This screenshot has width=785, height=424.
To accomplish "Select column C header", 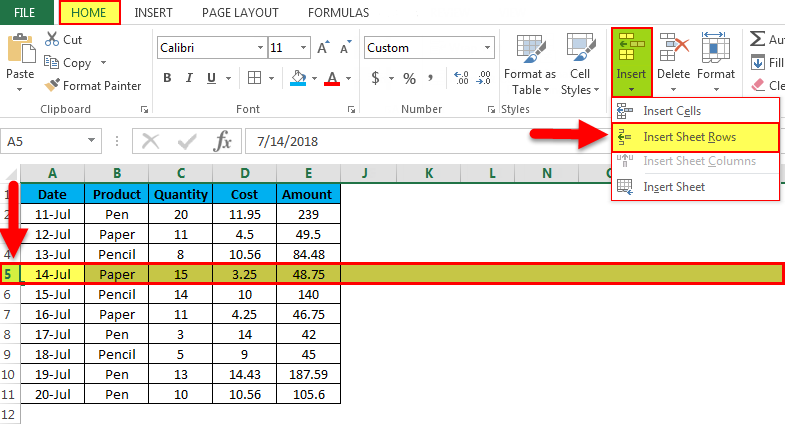I will point(181,174).
